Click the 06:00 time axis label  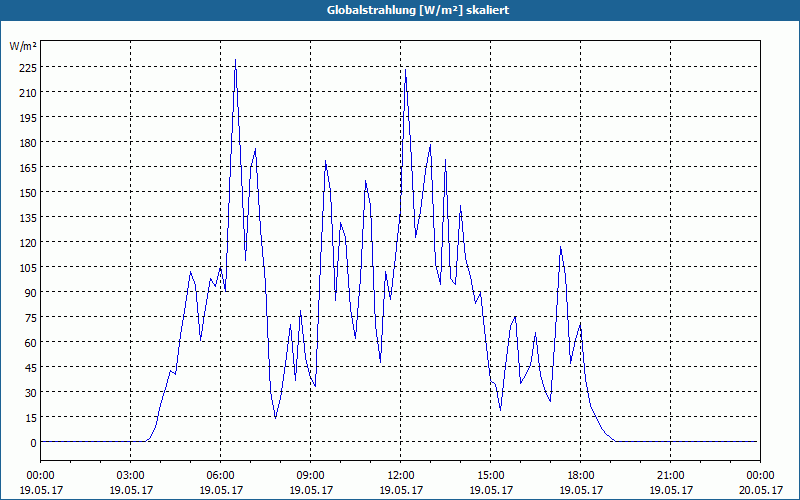220,476
